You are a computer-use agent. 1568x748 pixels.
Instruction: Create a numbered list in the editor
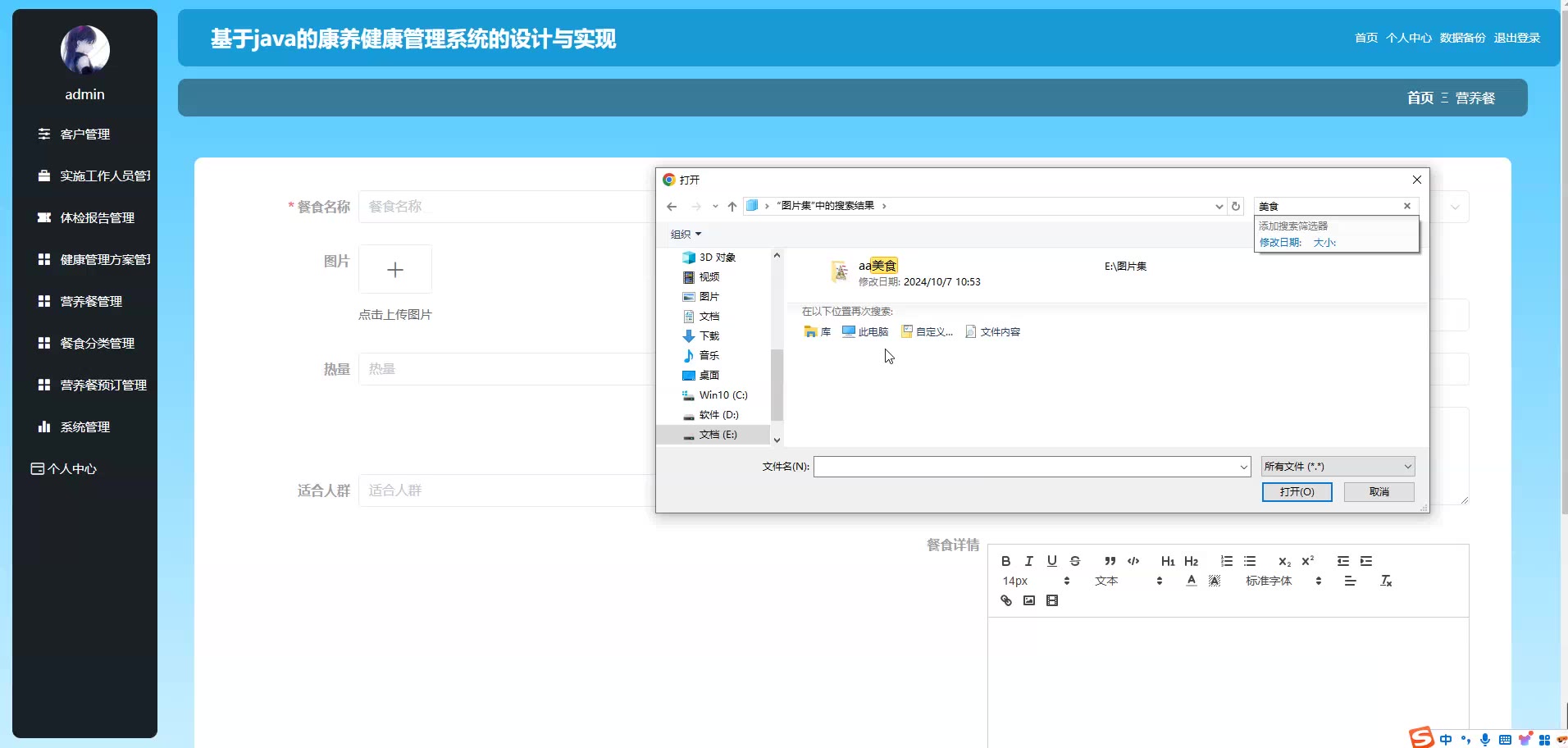pos(1227,561)
